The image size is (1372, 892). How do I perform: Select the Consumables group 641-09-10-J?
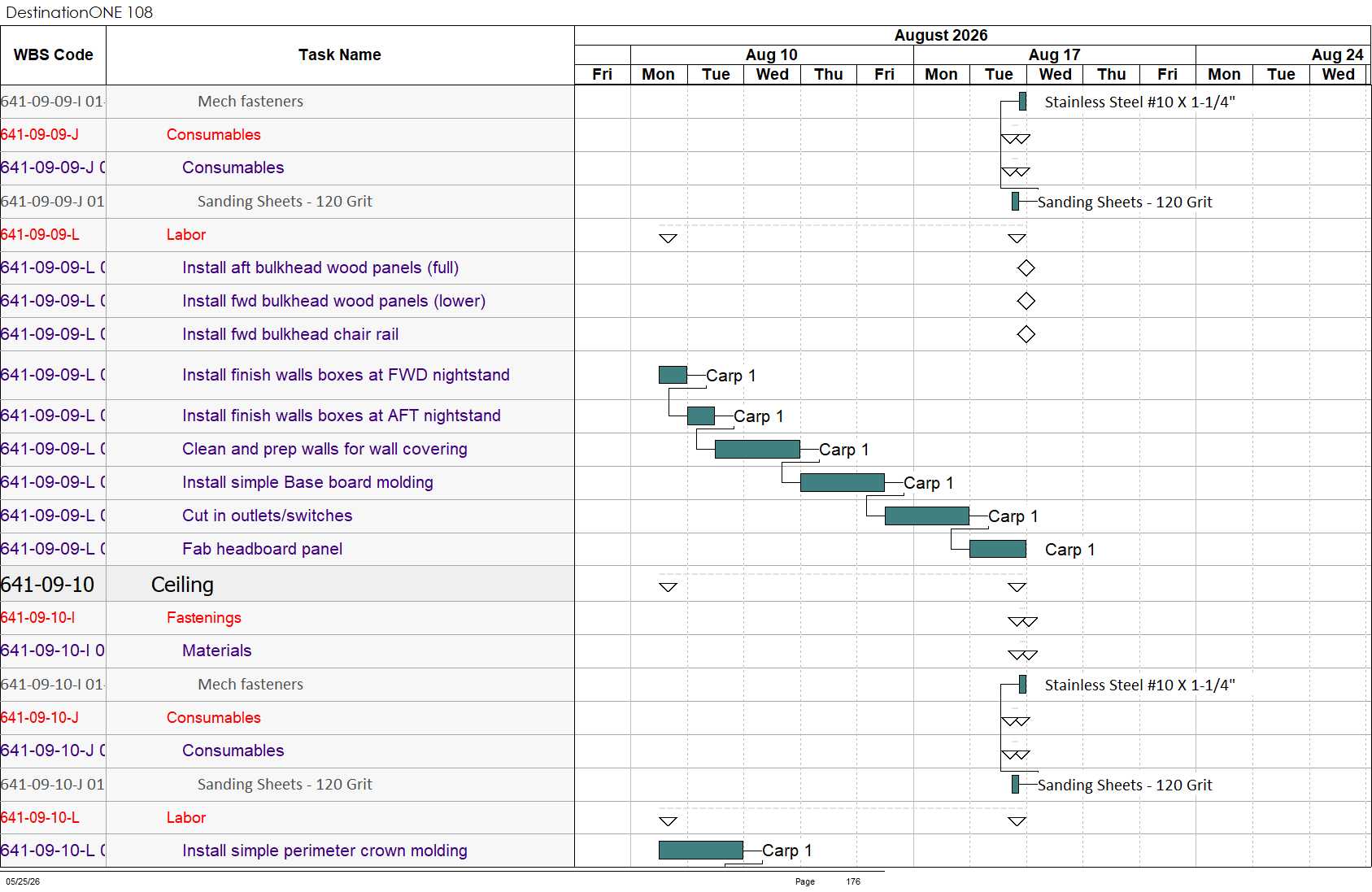pos(287,717)
